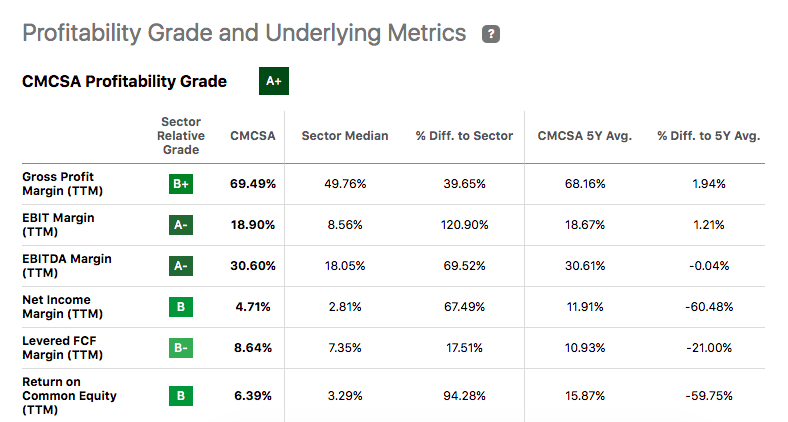Click the Sector Relative Grade column header

(x=181, y=136)
